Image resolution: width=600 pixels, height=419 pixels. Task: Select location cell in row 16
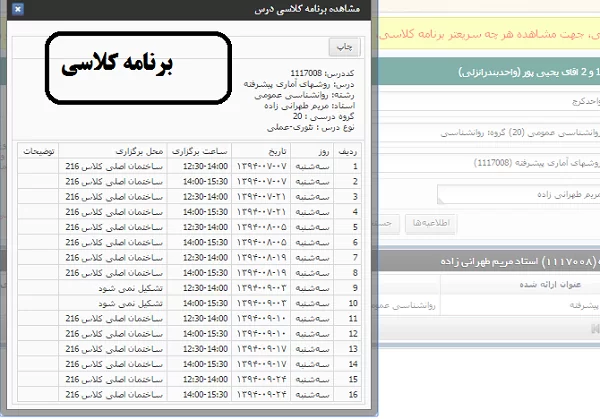click(113, 395)
